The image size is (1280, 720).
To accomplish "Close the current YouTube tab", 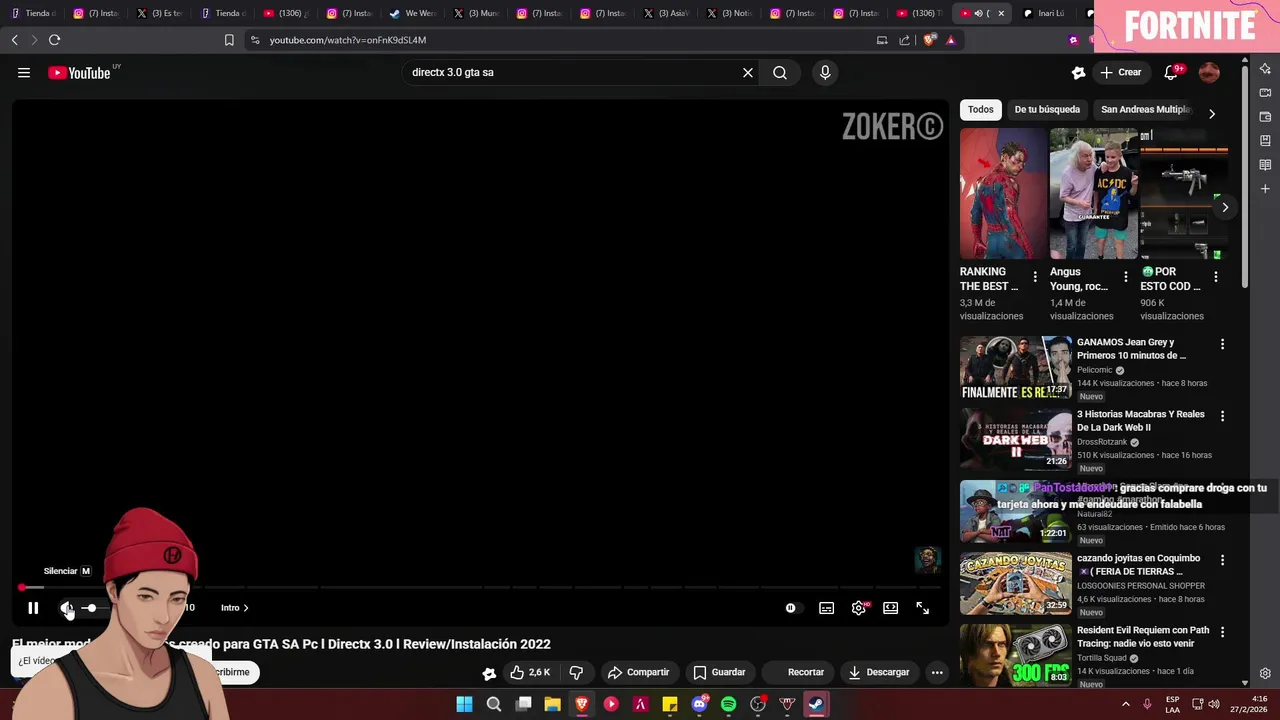I will [x=1001, y=13].
